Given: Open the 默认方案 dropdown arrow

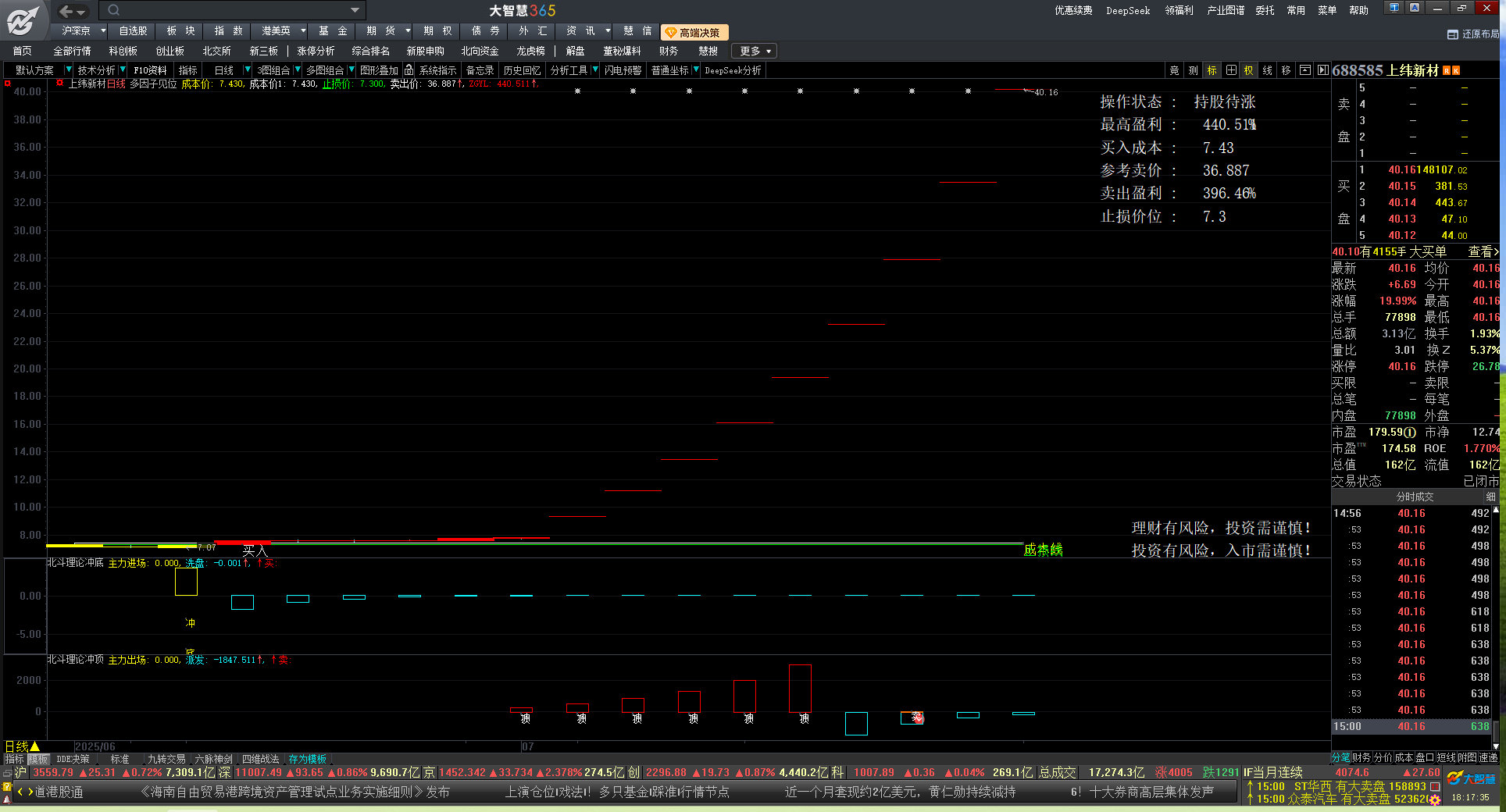Looking at the screenshot, I should click(x=68, y=70).
